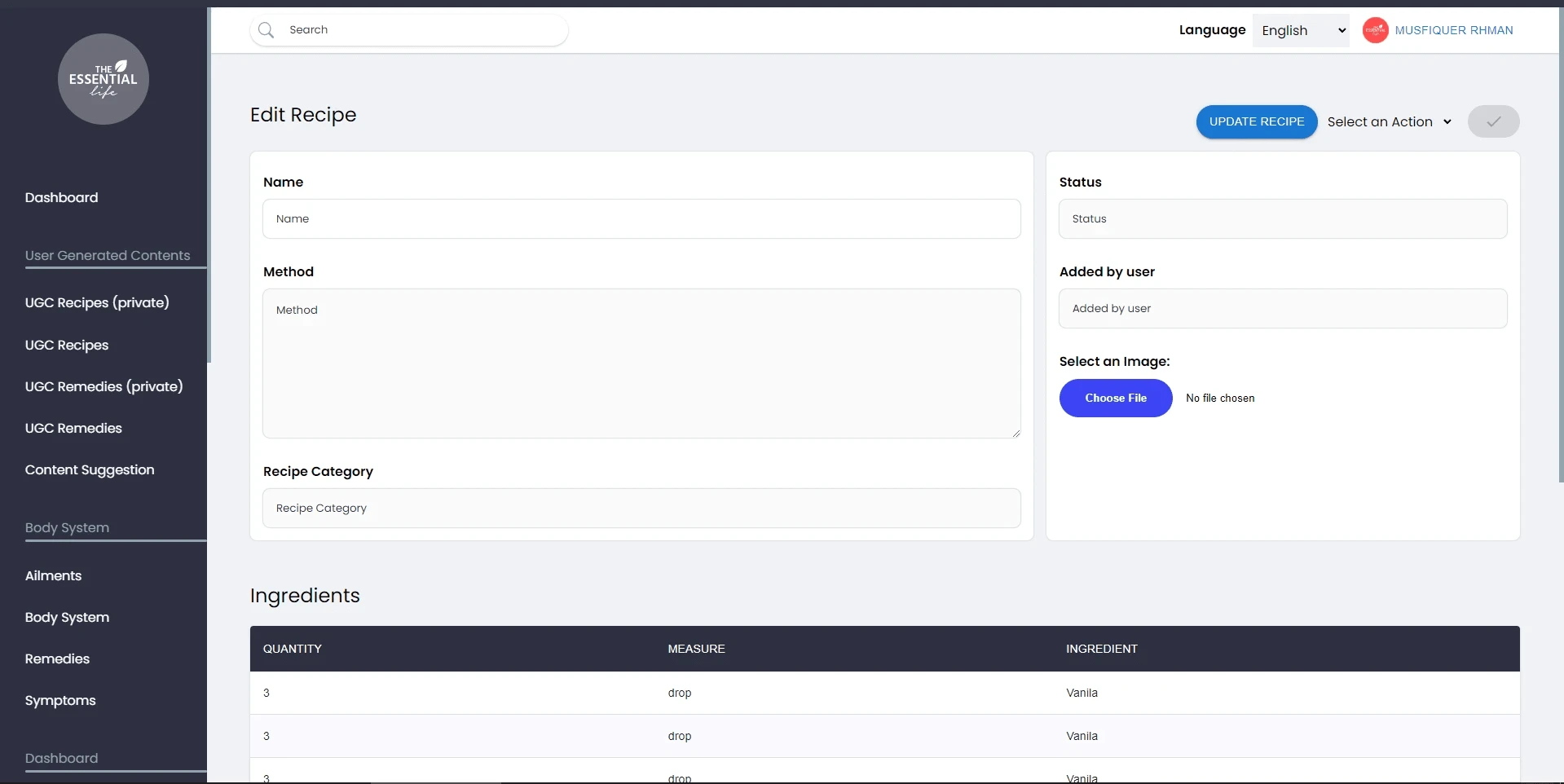Focus the Search input field

(409, 30)
